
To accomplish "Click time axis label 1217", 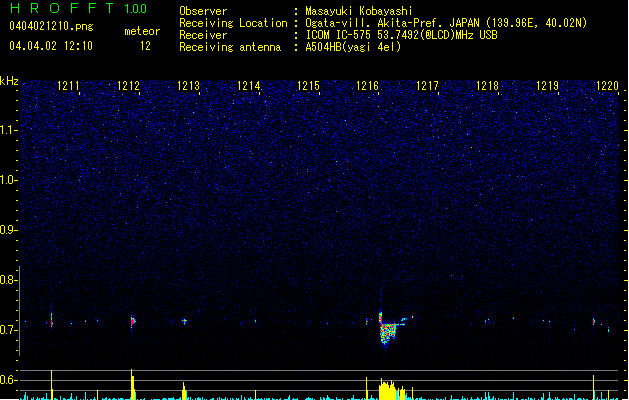I will coord(427,86).
